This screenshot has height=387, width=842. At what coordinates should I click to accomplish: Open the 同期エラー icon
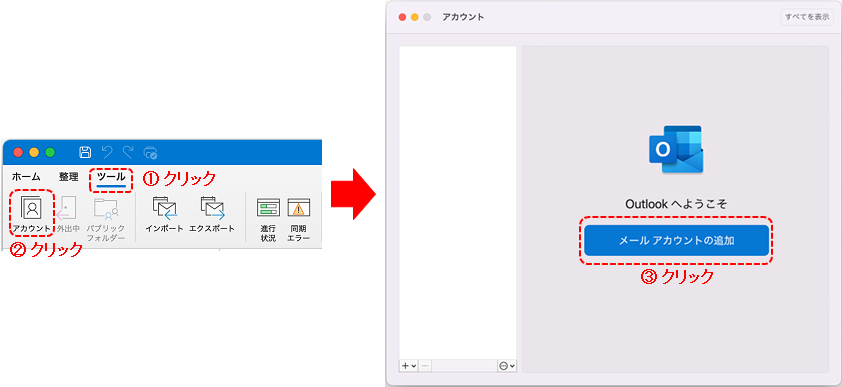pos(299,219)
